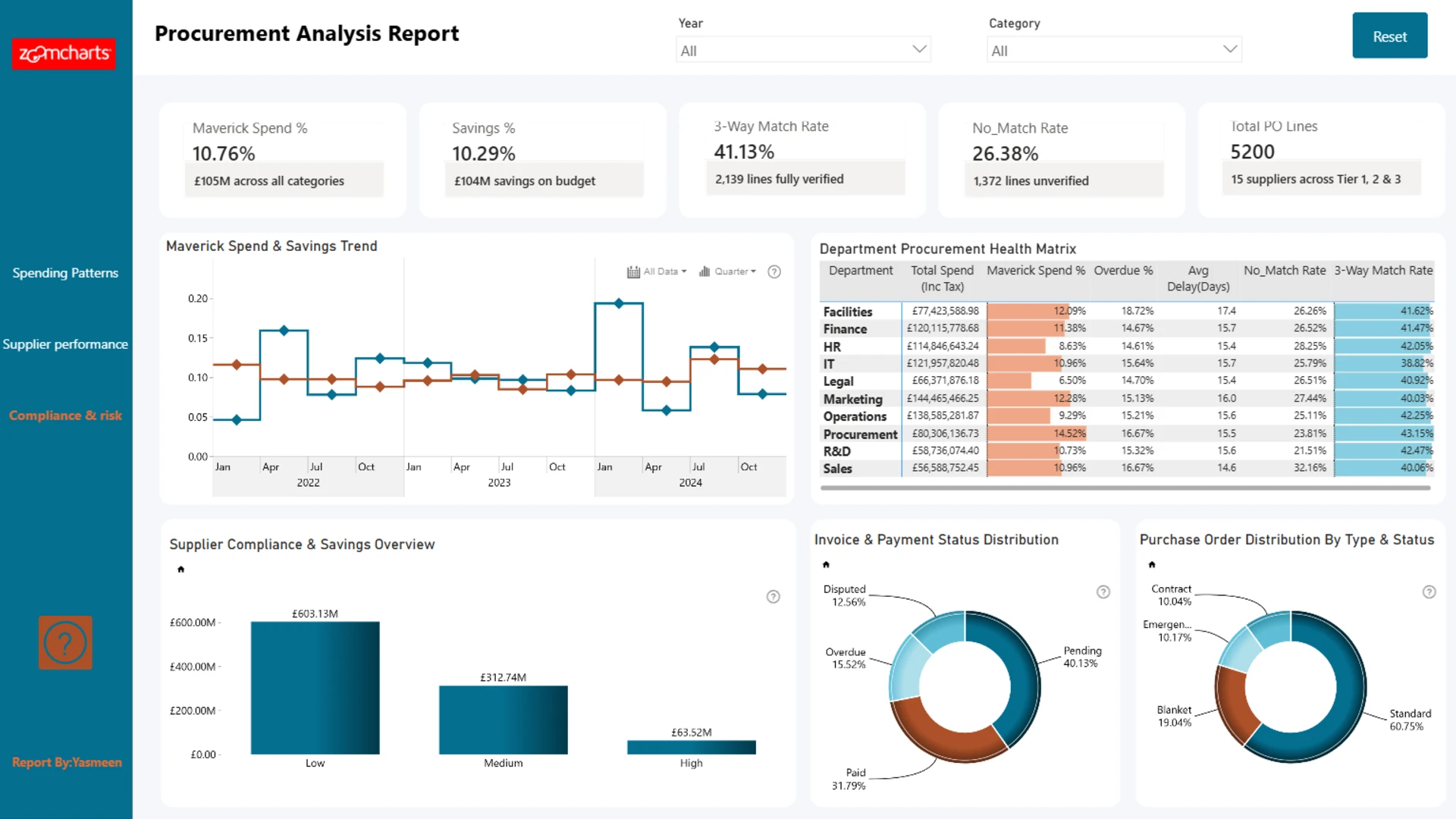The height and width of the screenshot is (819, 1456).
Task: Click the bar chart icon beside Quarter
Action: coord(704,271)
